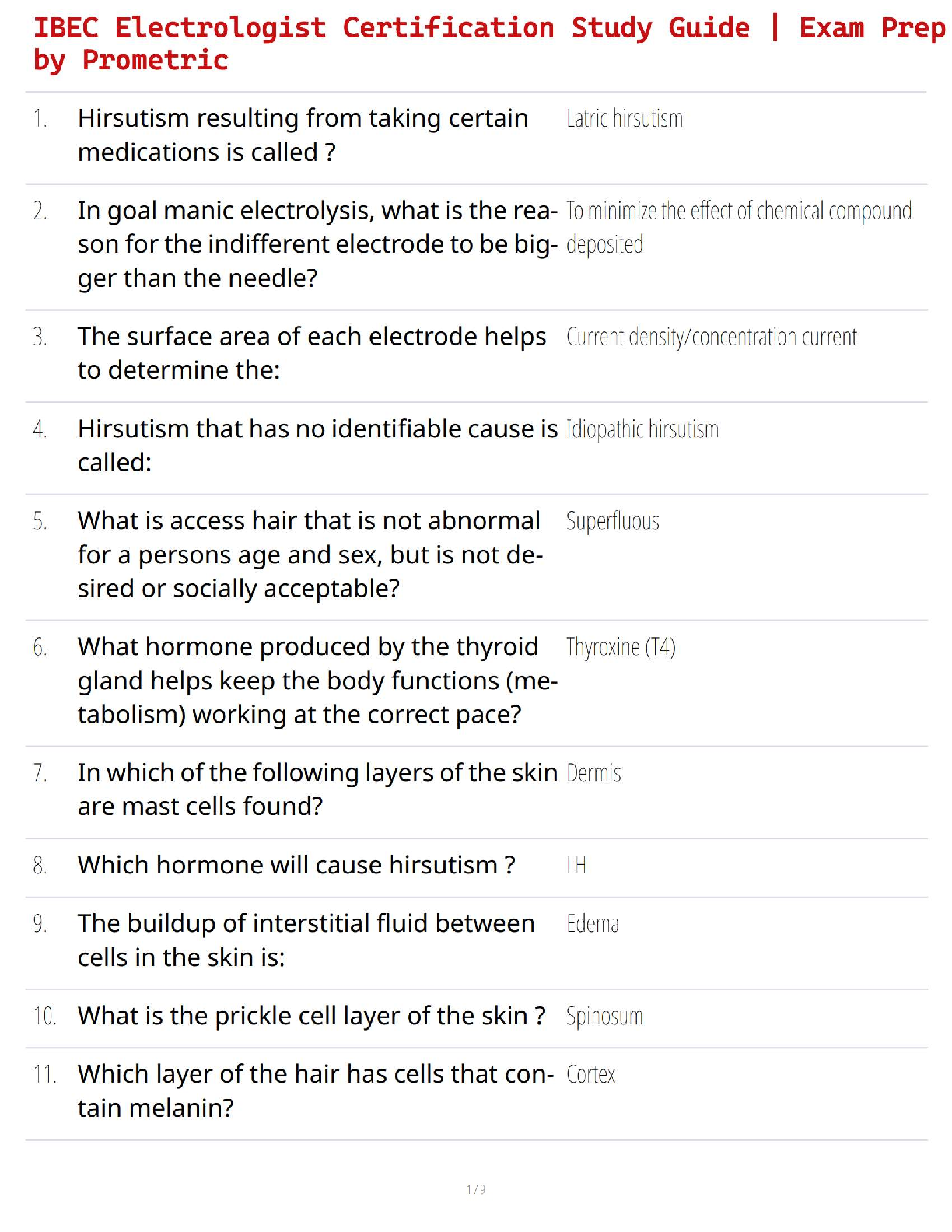Click the answer "Idiopathic hirsutism"
This screenshot has height=1232, width=952.
coord(642,429)
